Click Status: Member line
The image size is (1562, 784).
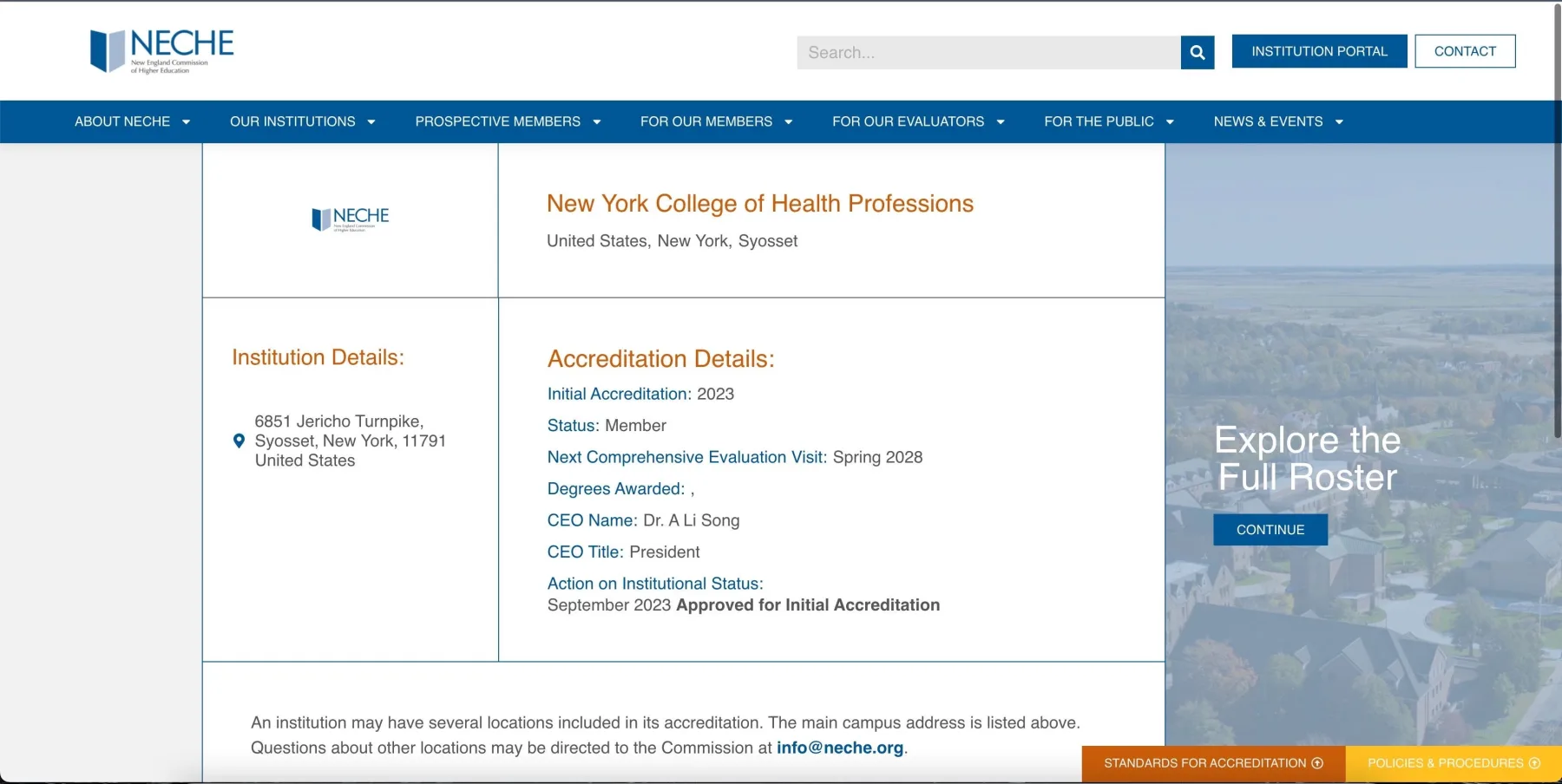(607, 426)
